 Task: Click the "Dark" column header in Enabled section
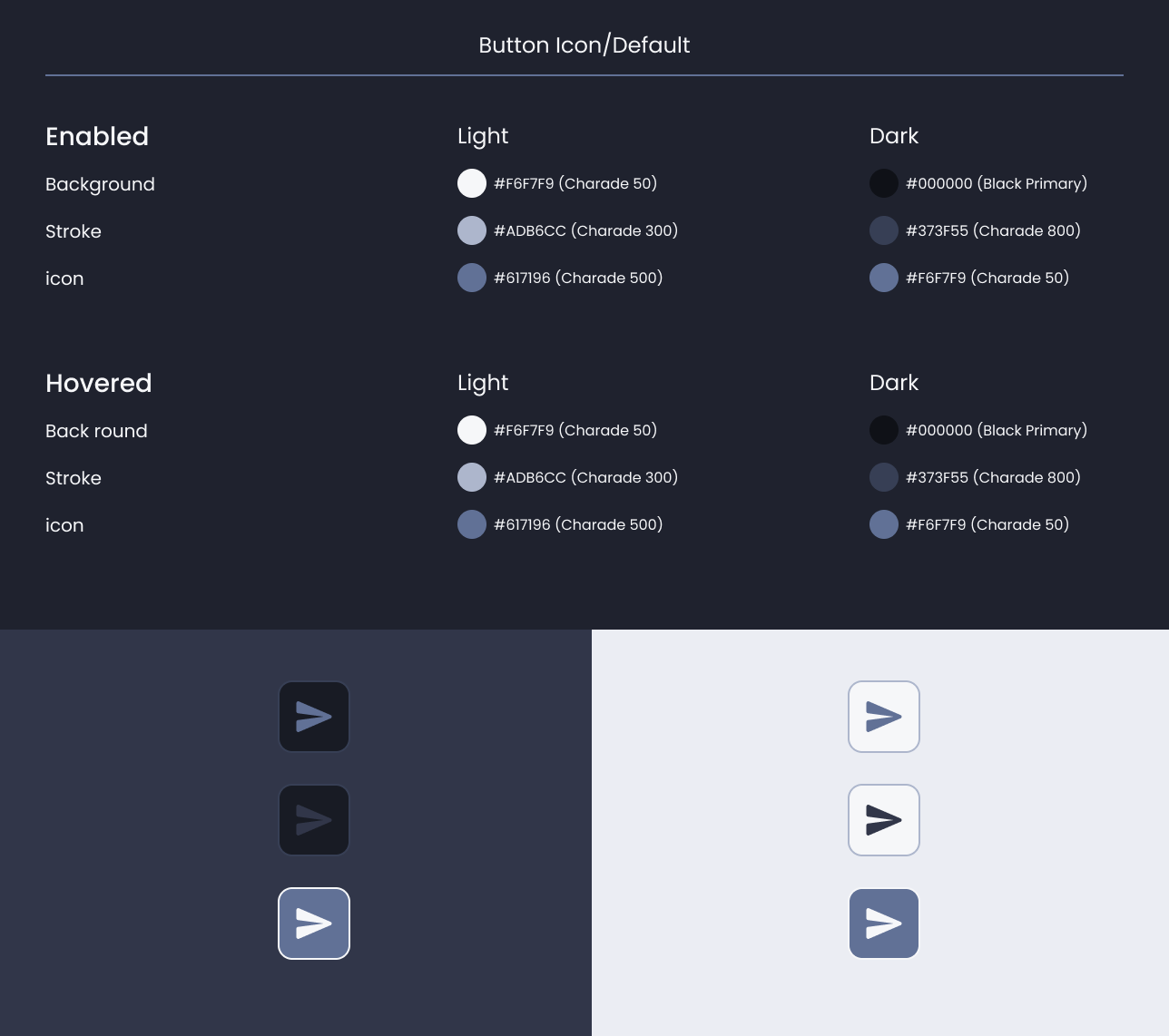(894, 136)
